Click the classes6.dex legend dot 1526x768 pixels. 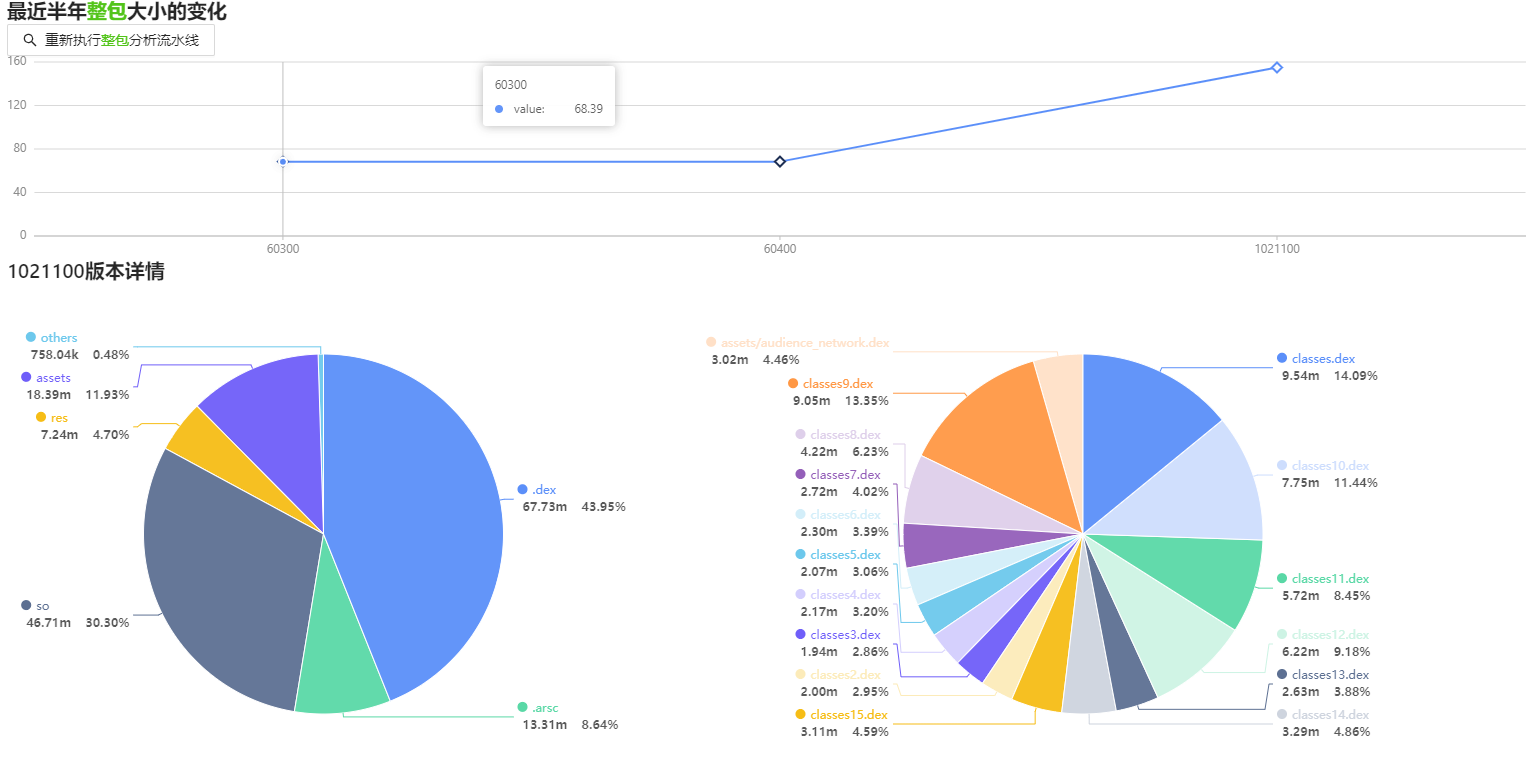tap(801, 514)
